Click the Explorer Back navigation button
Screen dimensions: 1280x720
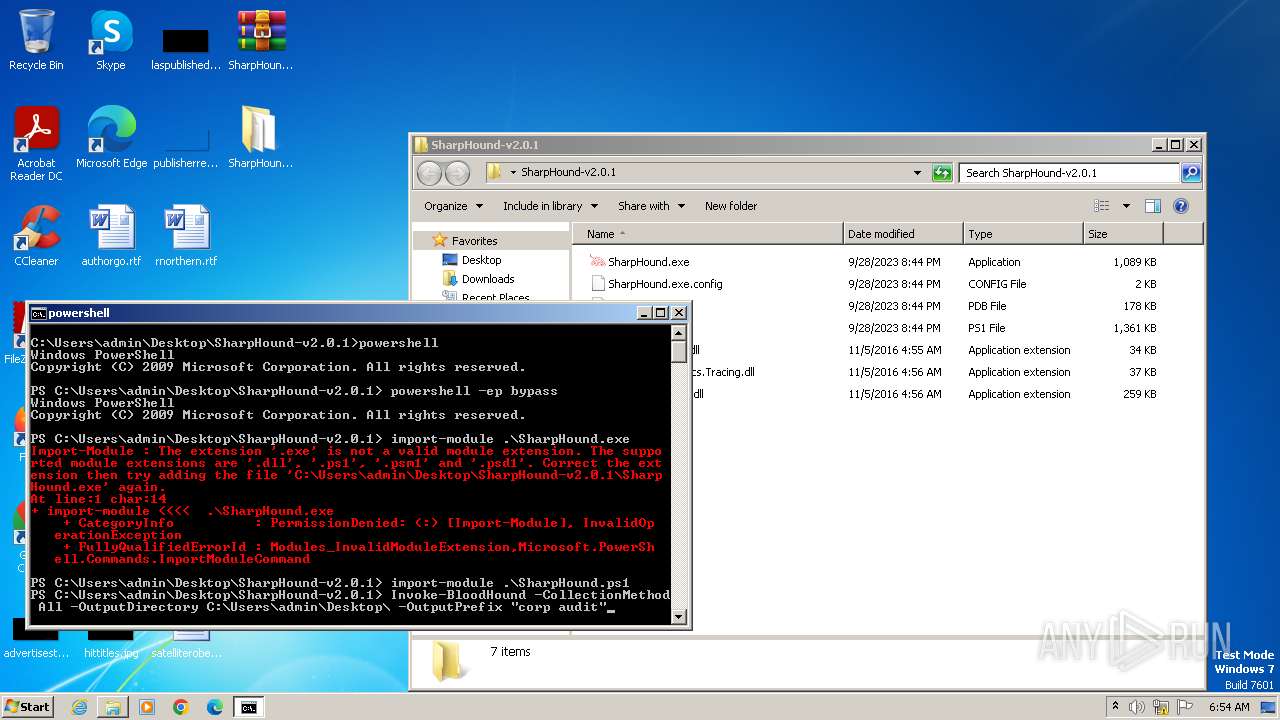[429, 173]
